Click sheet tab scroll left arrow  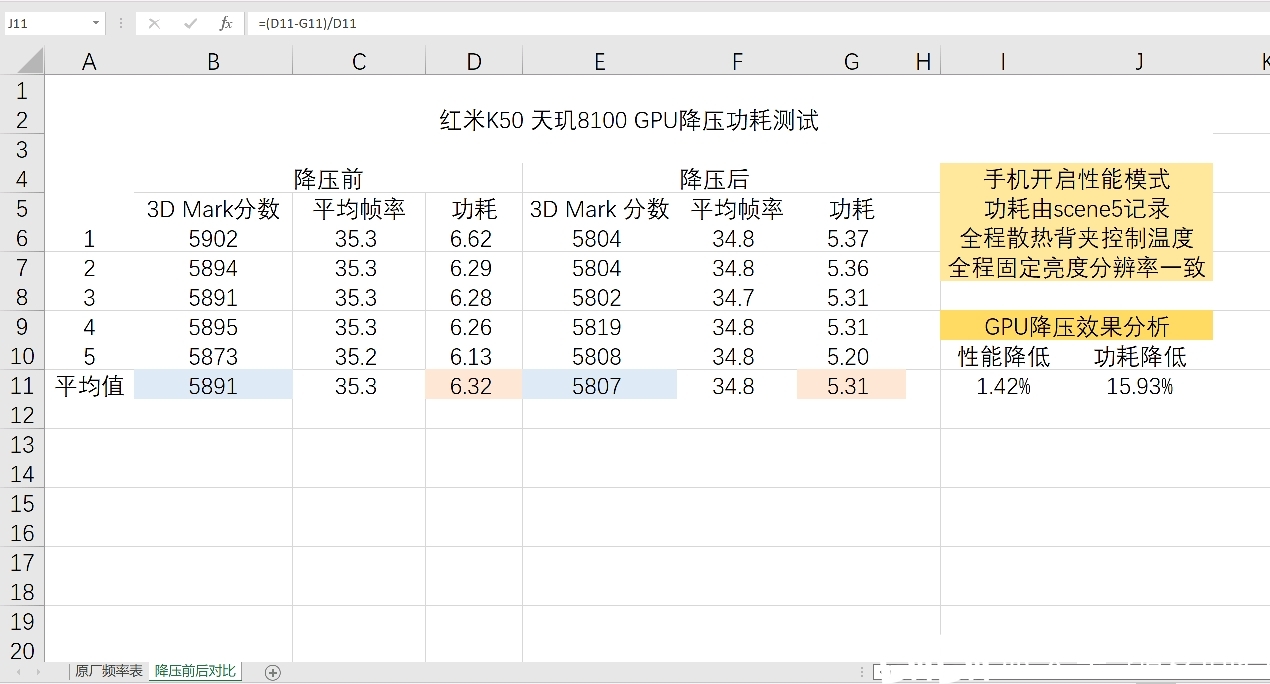18,672
